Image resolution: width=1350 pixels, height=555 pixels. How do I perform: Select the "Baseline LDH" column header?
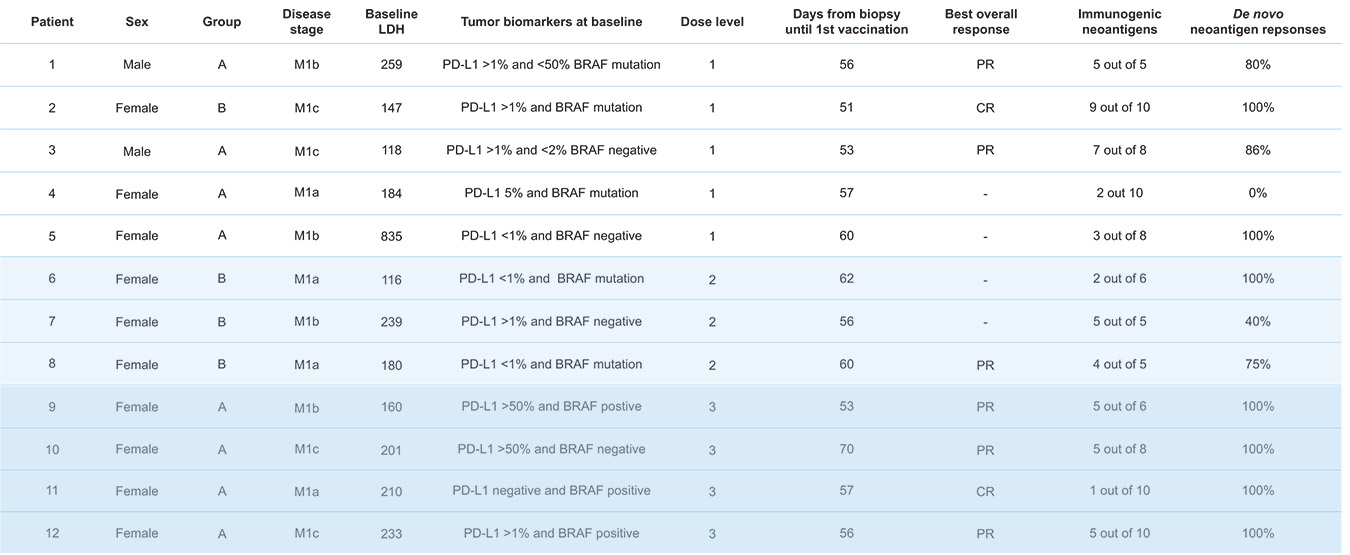391,22
